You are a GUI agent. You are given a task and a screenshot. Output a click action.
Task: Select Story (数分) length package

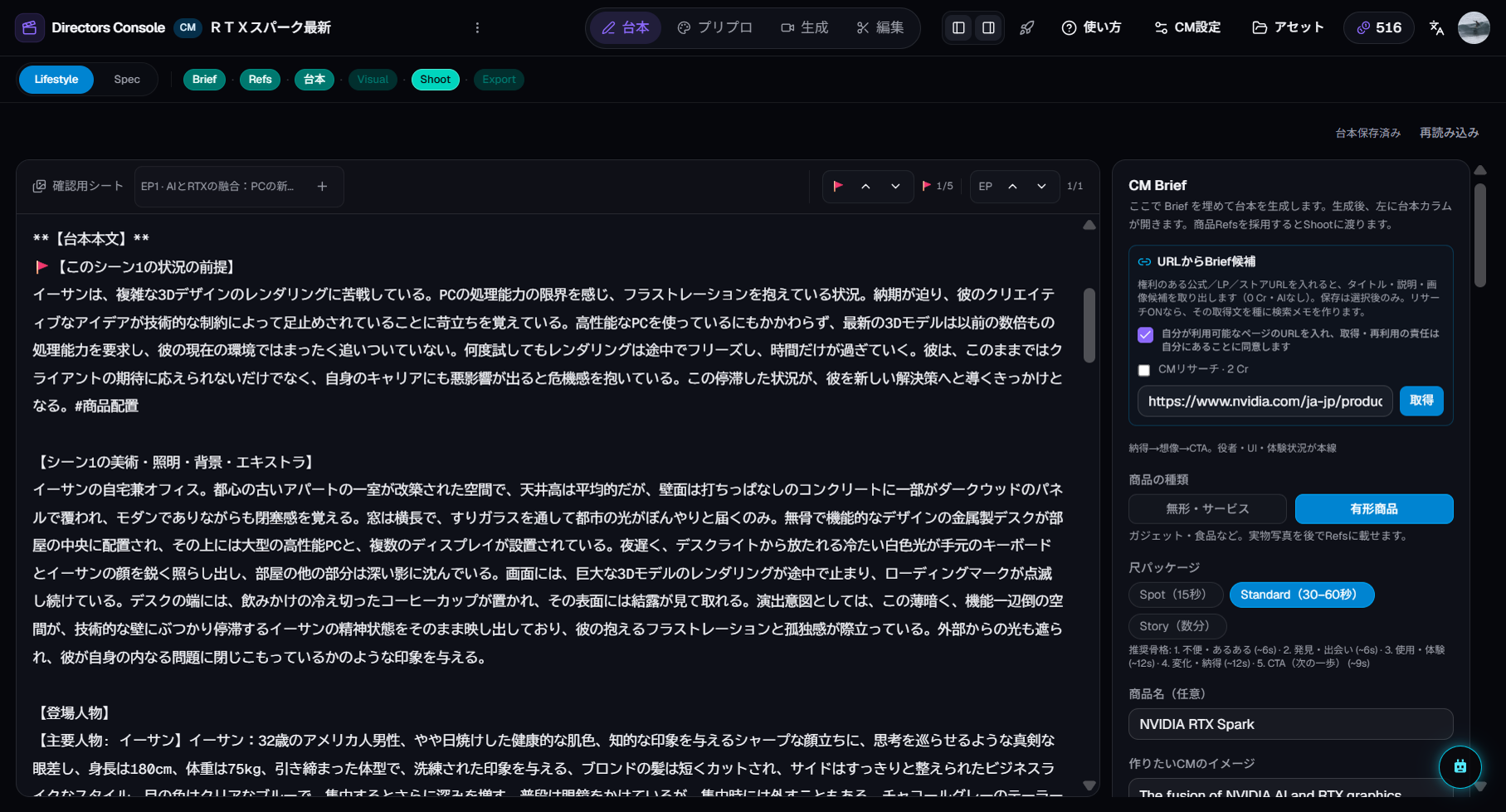[x=1177, y=626]
